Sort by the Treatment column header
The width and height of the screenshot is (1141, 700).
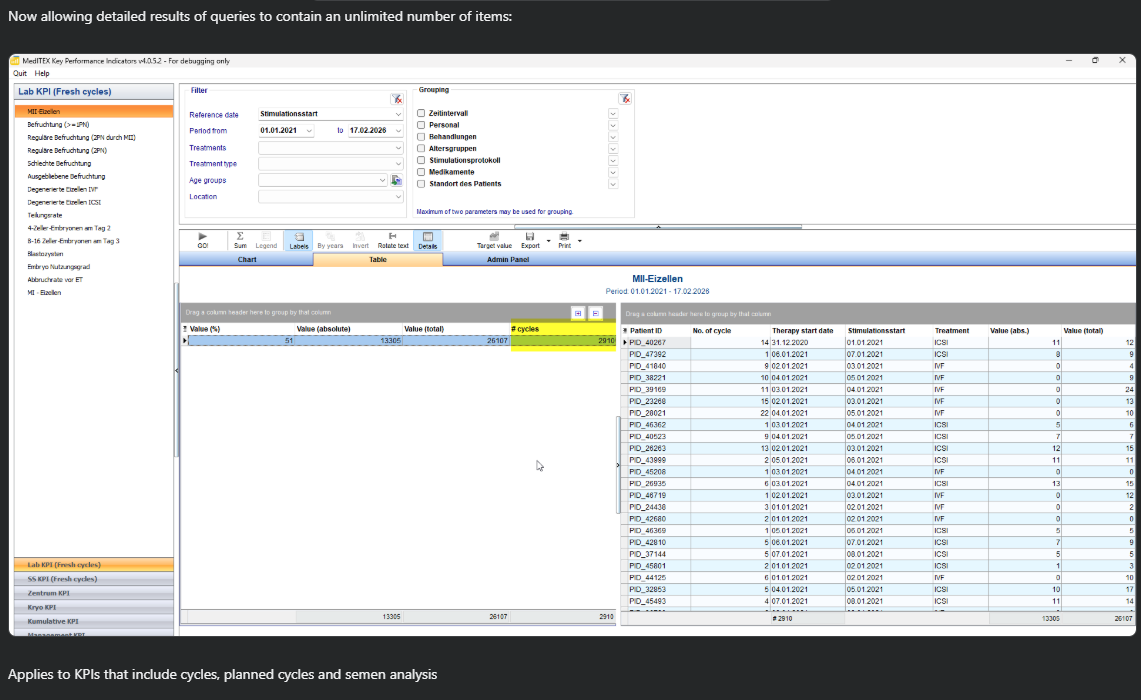[x=959, y=330]
